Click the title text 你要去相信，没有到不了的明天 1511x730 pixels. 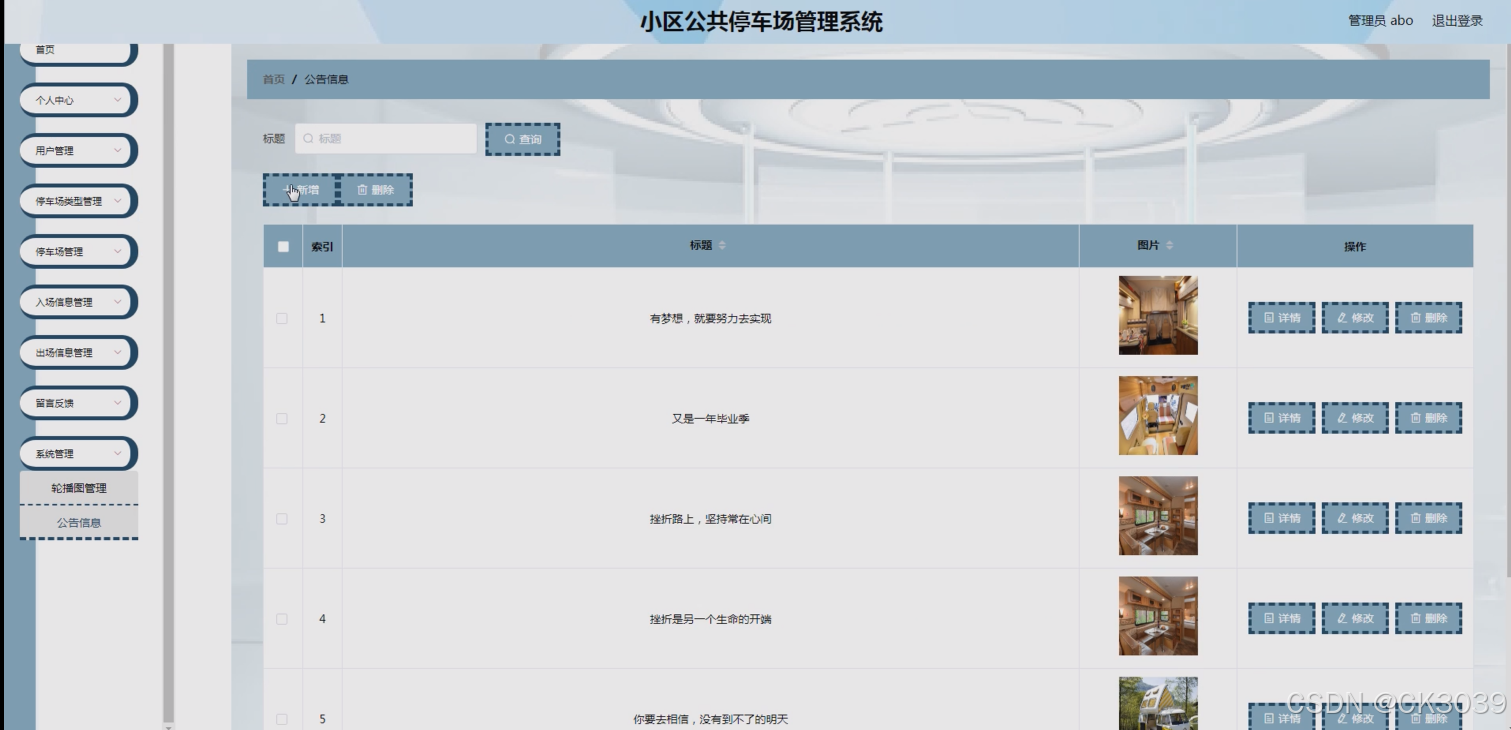coord(710,719)
